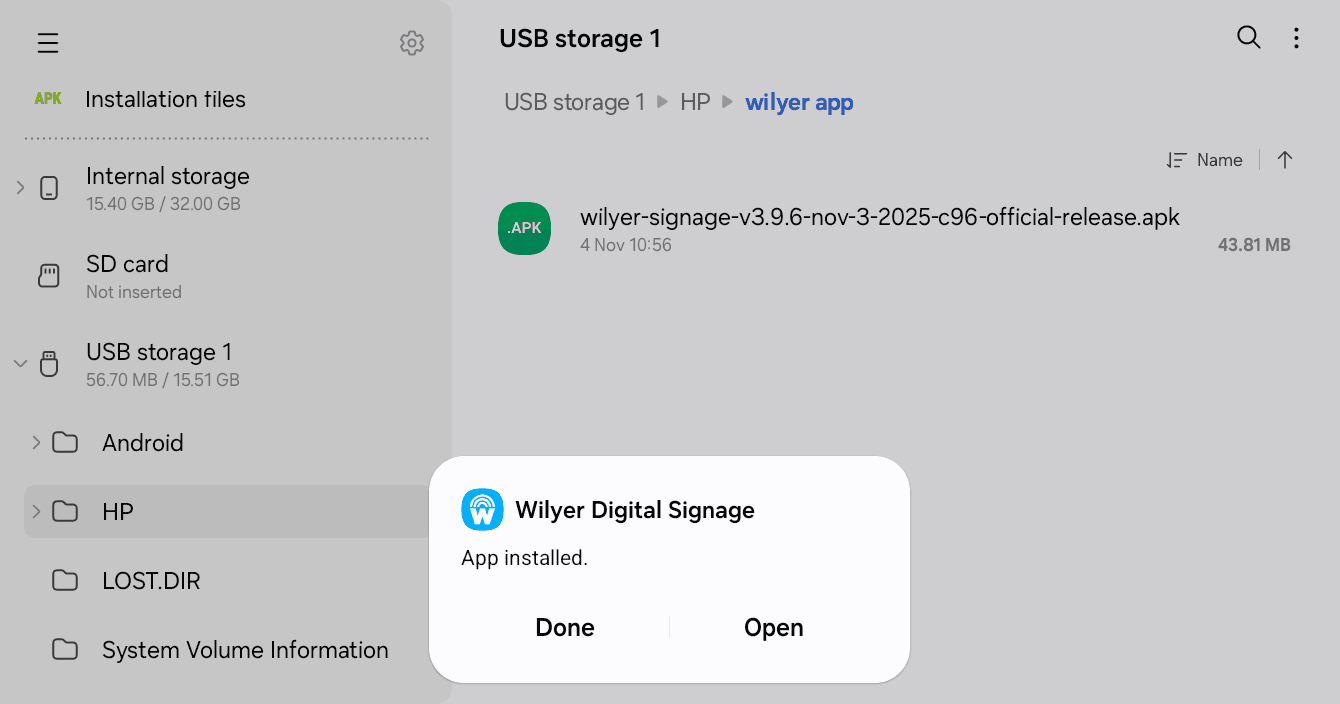Click the search magnifier icon
Screen dimensions: 1340x704
point(1249,38)
